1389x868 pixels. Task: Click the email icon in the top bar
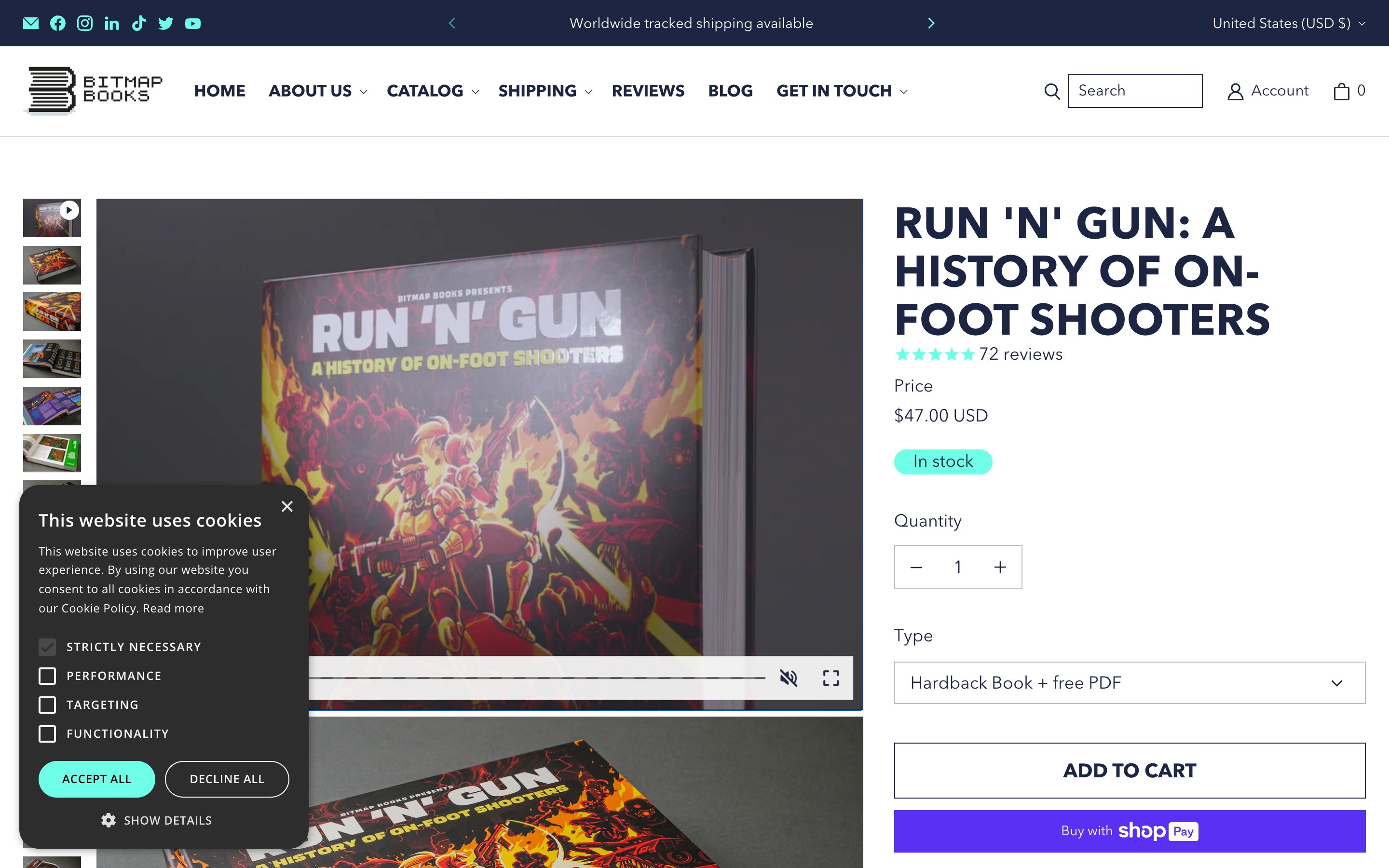31,23
